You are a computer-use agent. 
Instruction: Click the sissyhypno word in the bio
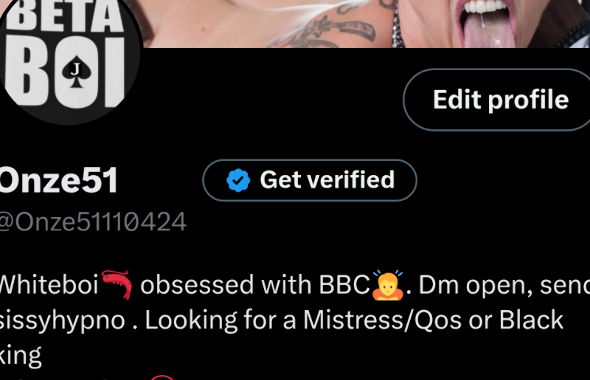coord(62,321)
